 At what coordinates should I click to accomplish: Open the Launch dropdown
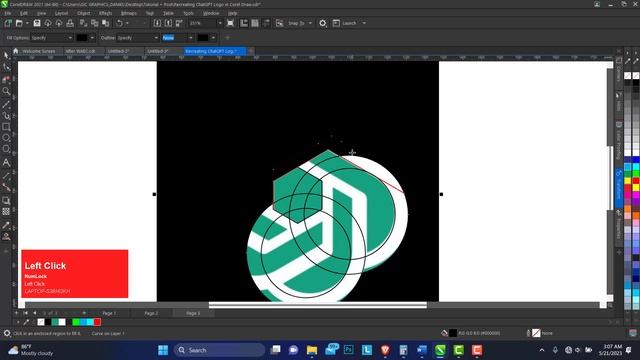pos(364,23)
